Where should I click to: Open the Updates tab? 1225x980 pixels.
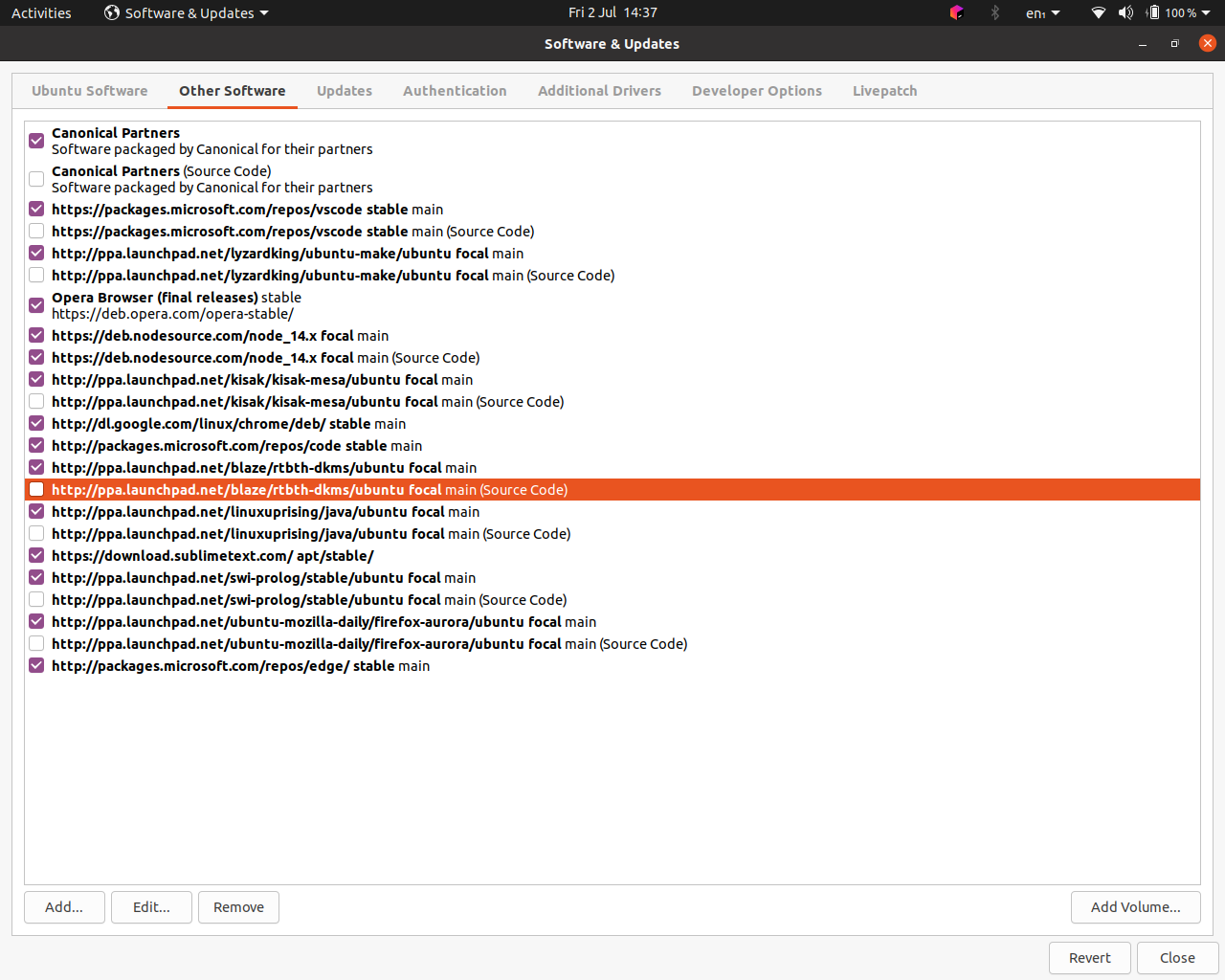(x=345, y=91)
